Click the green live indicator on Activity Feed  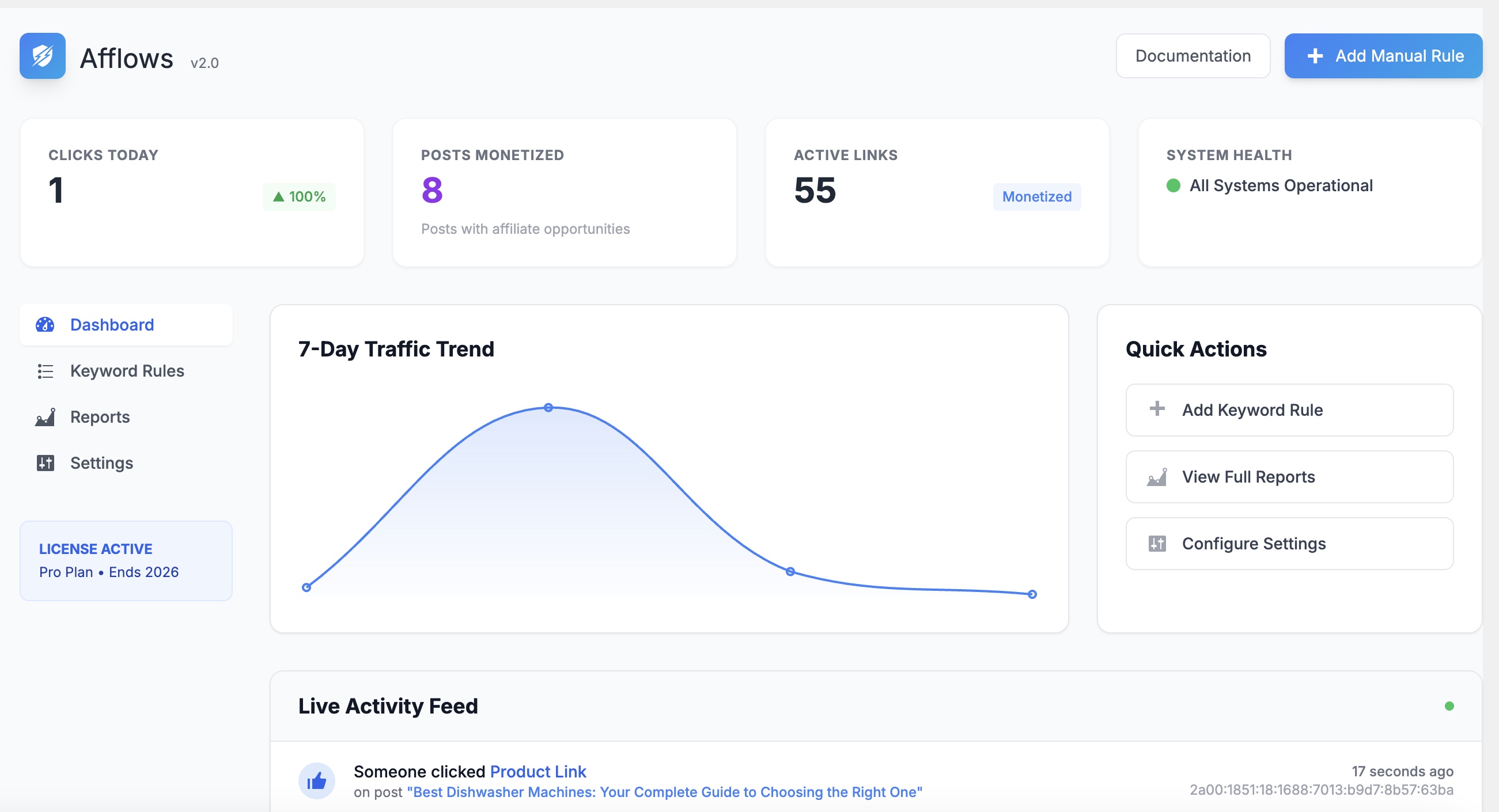click(1448, 705)
